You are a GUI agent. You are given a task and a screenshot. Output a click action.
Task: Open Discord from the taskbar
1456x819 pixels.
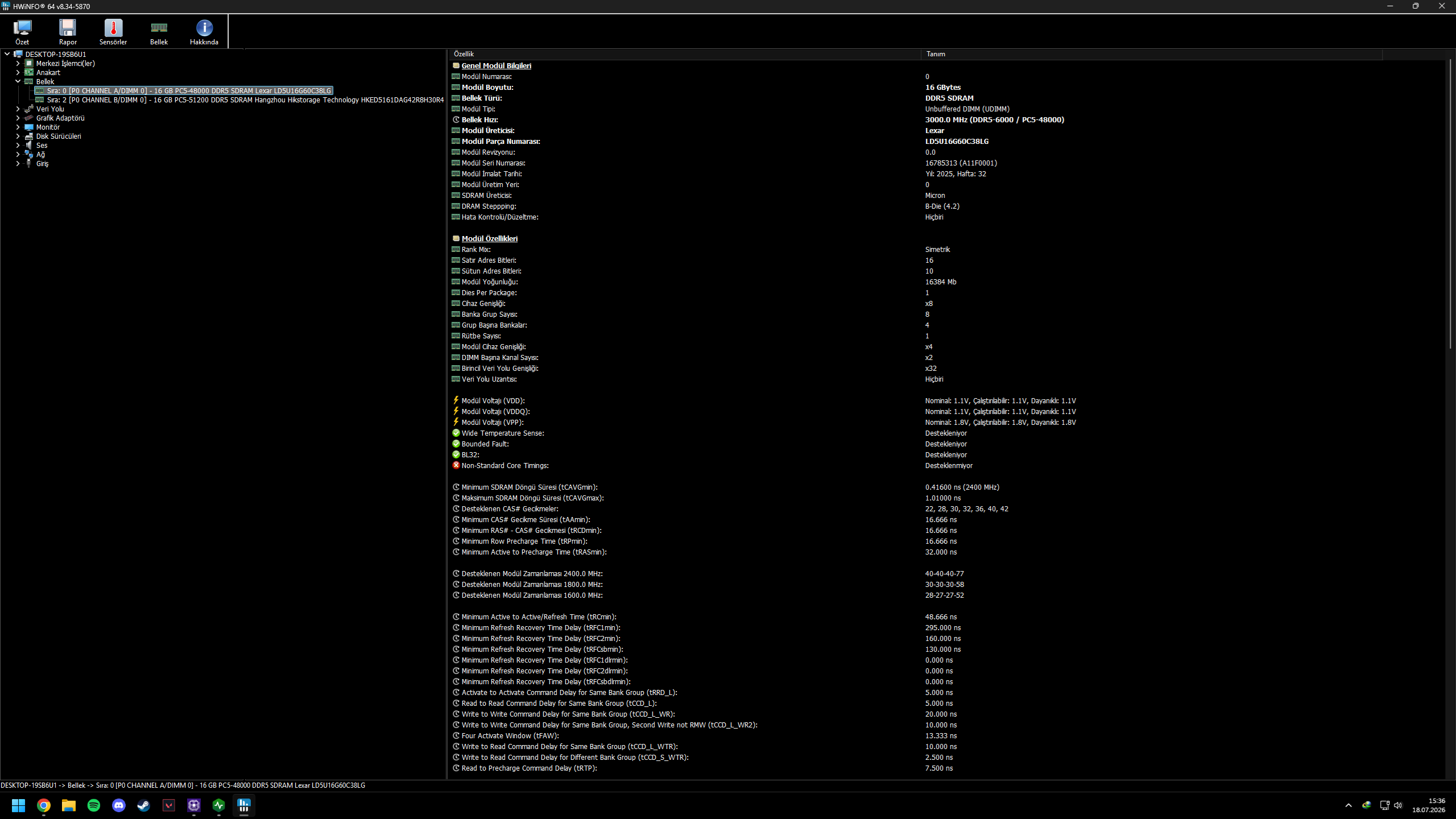[119, 805]
